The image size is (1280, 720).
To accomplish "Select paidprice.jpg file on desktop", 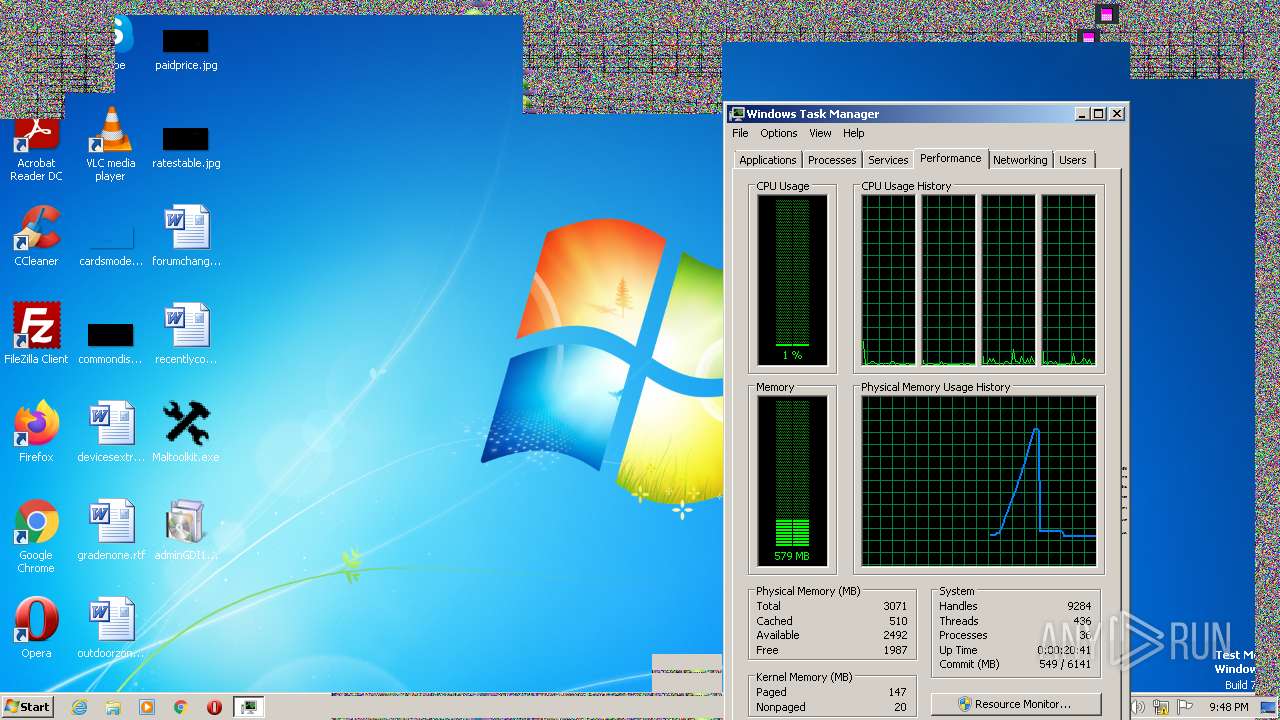I will pyautogui.click(x=186, y=50).
